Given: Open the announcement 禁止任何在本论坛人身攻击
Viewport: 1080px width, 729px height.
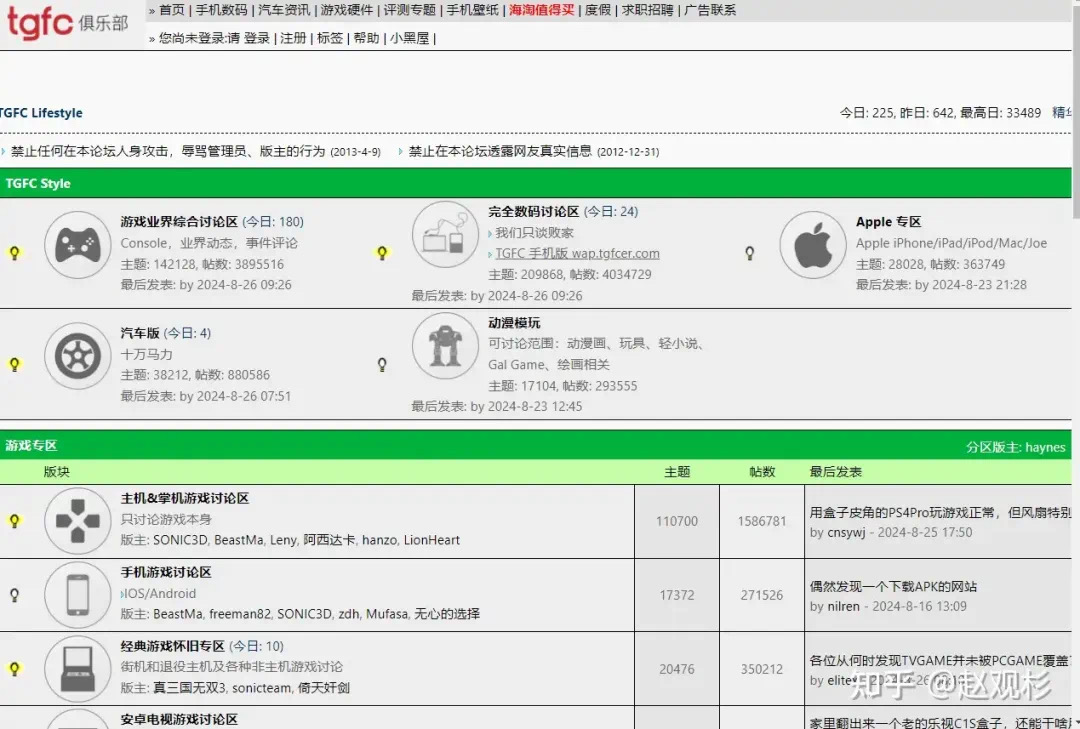Looking at the screenshot, I should coord(168,151).
